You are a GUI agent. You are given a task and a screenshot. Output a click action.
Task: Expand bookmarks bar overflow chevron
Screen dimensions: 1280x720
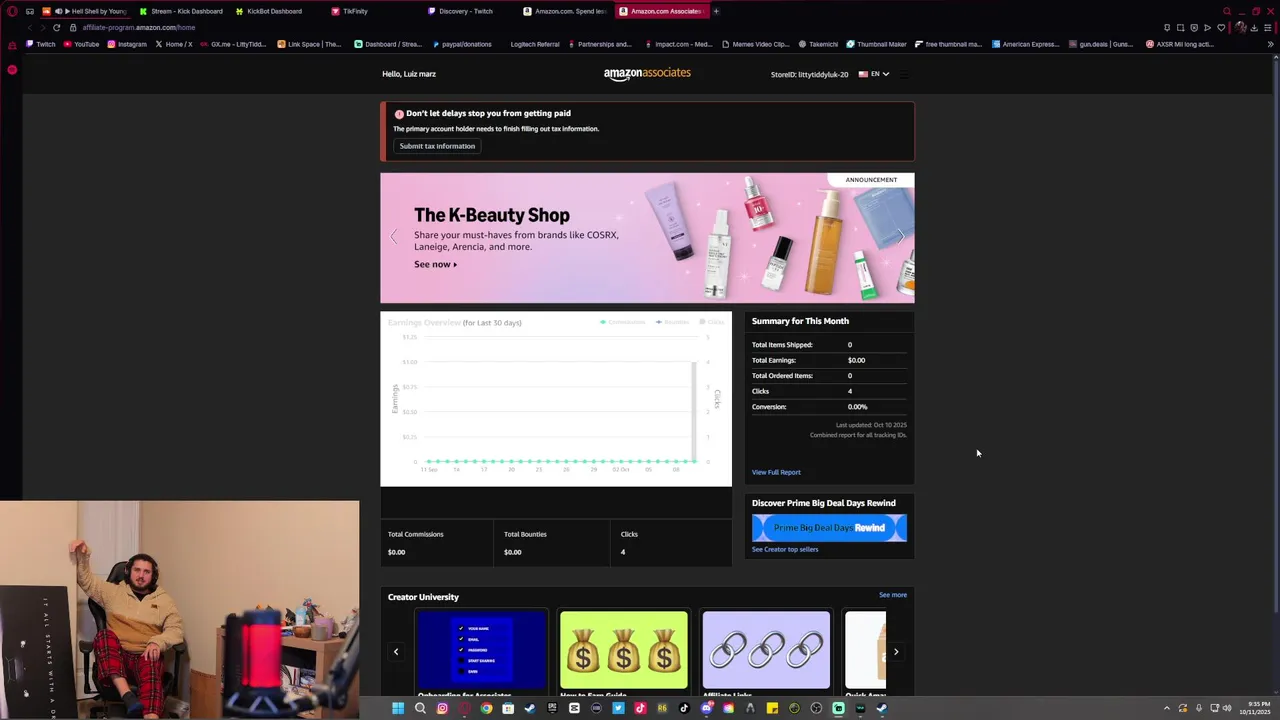(x=1270, y=44)
